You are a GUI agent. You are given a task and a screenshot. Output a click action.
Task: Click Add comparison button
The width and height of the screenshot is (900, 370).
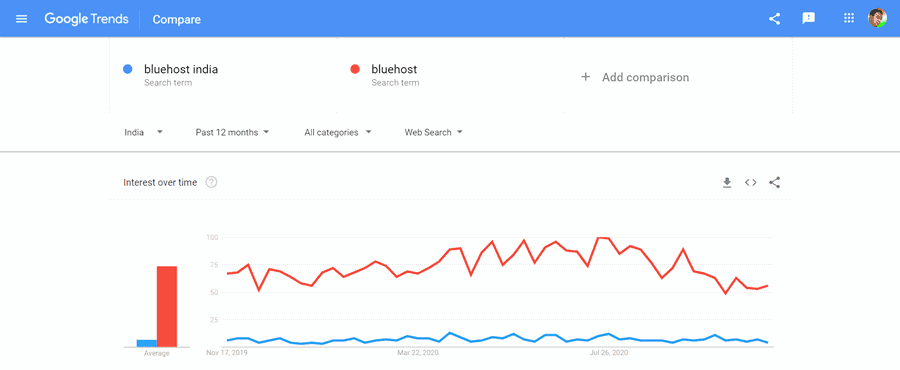tap(635, 77)
